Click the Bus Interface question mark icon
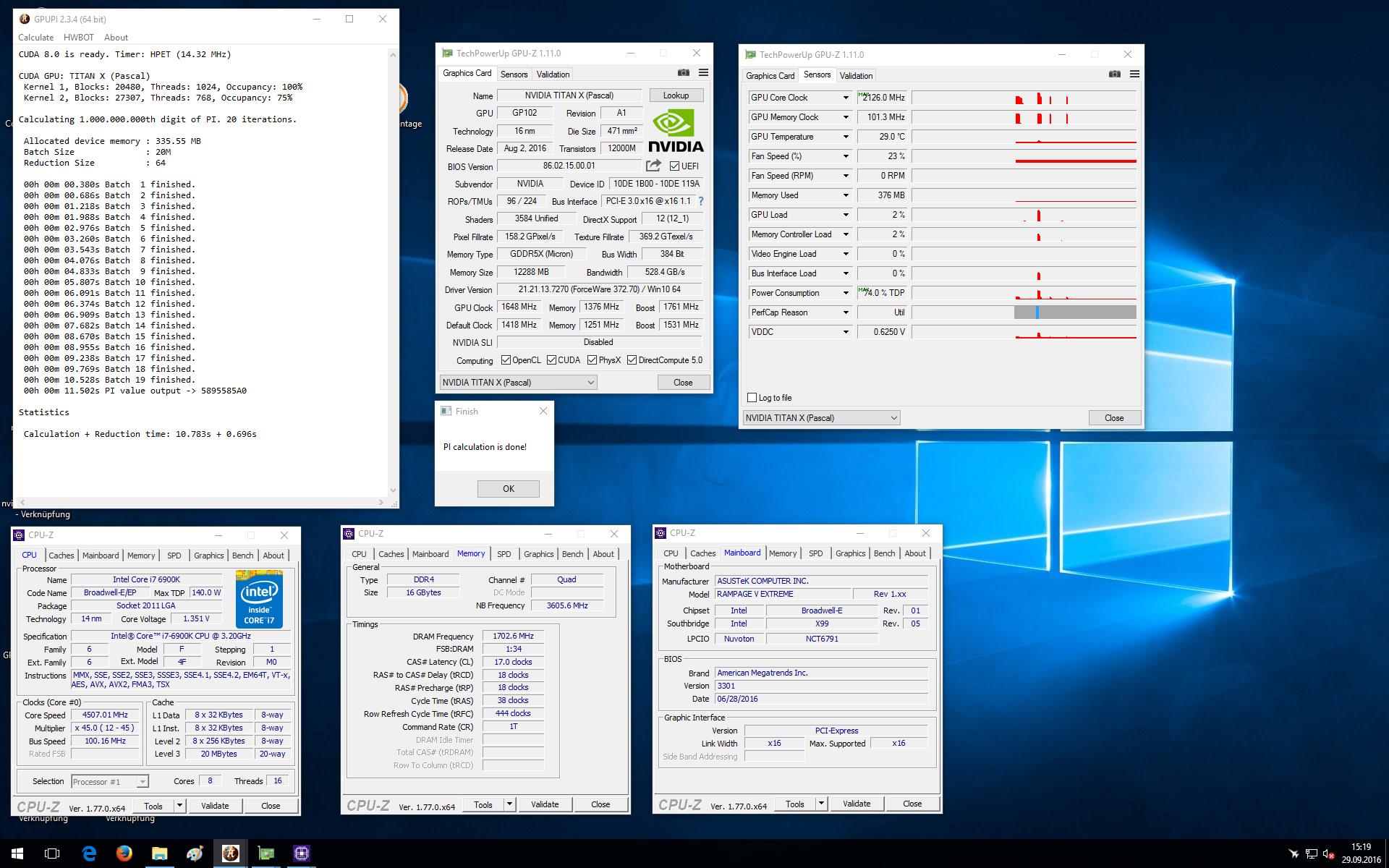Viewport: 1389px width, 868px height. tap(700, 201)
